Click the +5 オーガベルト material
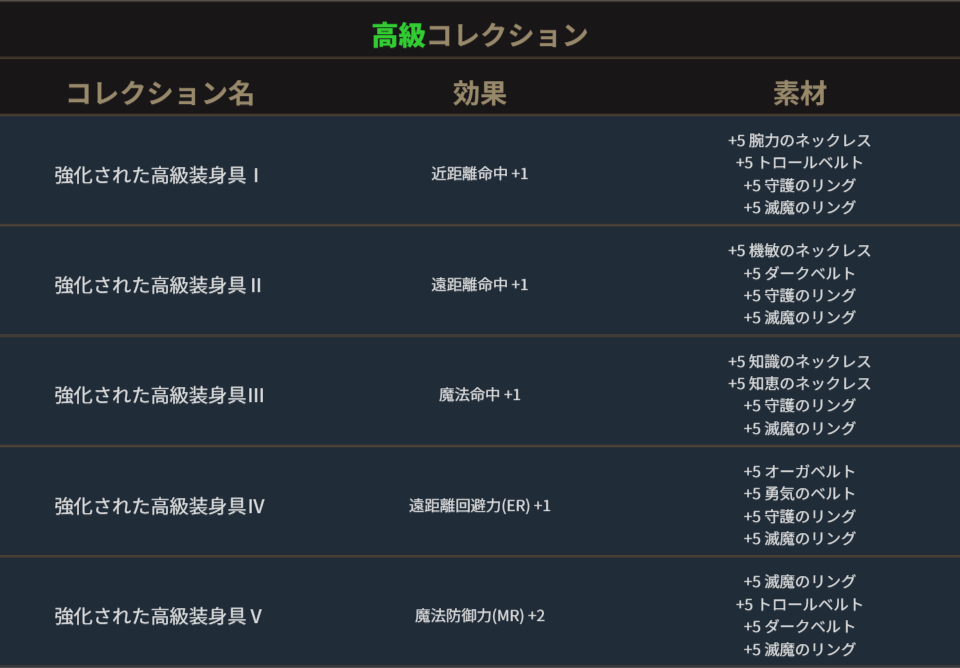Viewport: 960px width, 668px height. [799, 472]
